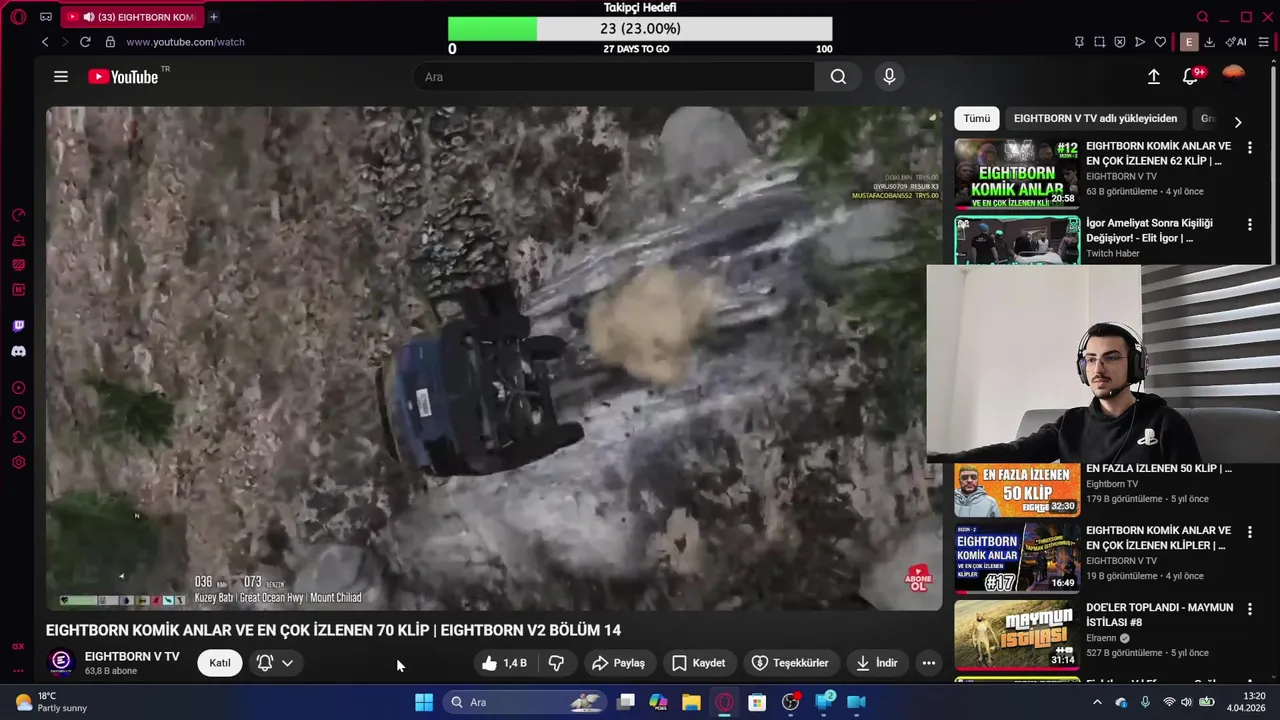Click the Teşekkürler button
The image size is (1280, 720).
(x=790, y=663)
